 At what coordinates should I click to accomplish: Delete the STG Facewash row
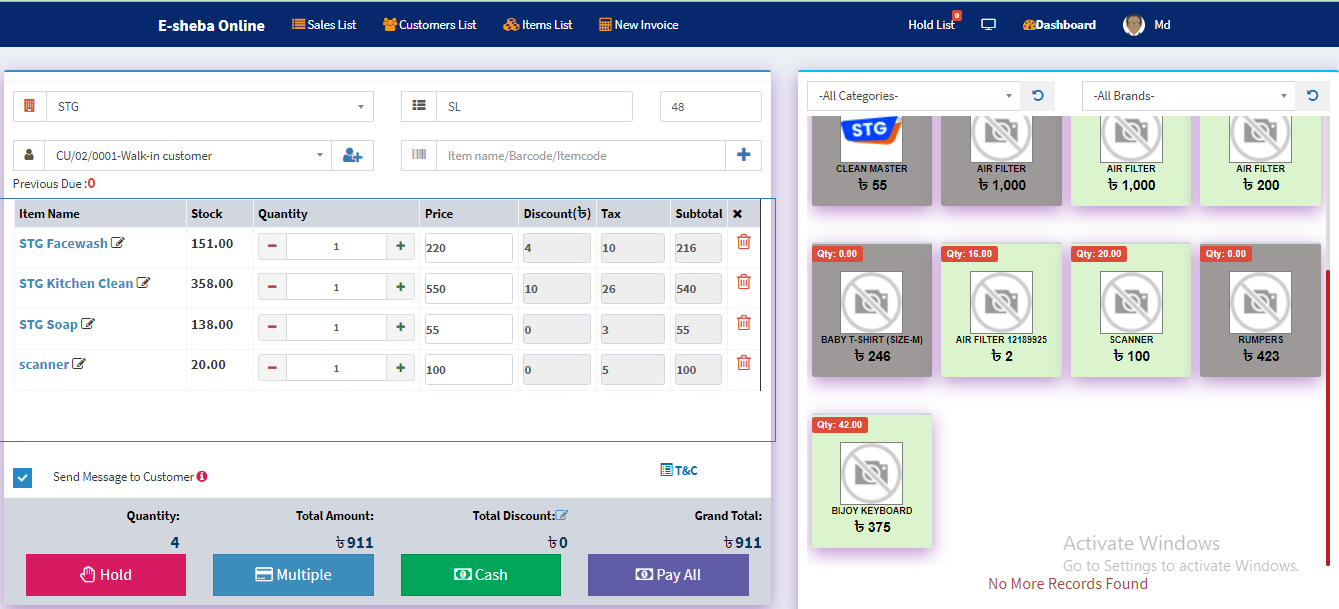[743, 242]
